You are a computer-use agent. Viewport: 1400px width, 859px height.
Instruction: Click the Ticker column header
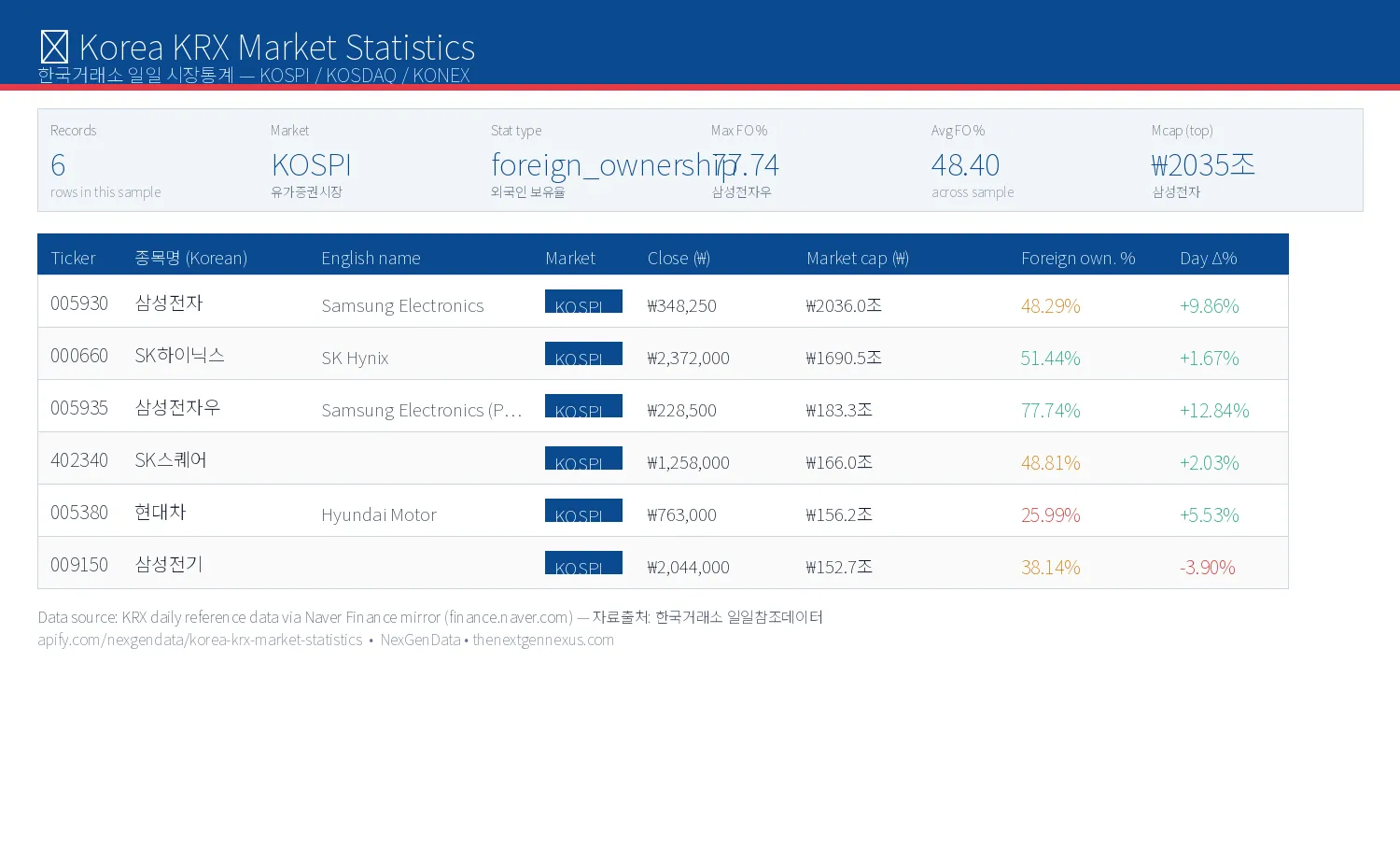click(73, 259)
